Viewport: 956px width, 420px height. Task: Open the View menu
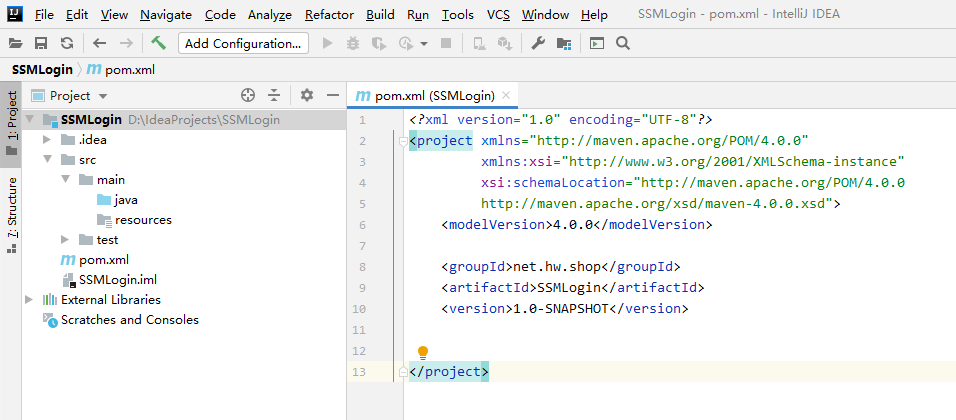coord(115,15)
